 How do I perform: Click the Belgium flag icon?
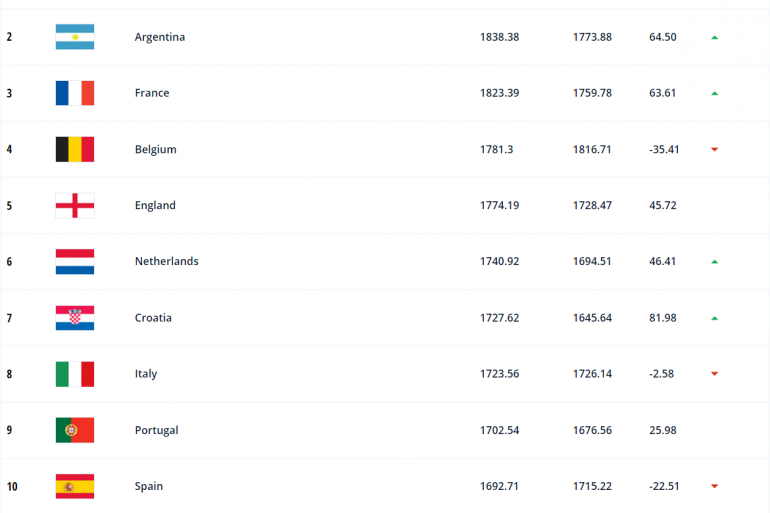(74, 149)
